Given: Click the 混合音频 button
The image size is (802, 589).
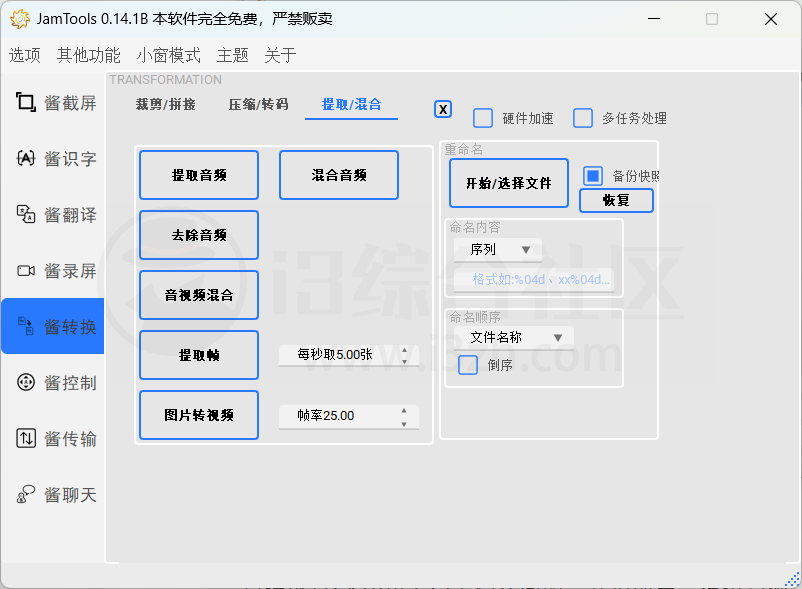Looking at the screenshot, I should [x=339, y=175].
